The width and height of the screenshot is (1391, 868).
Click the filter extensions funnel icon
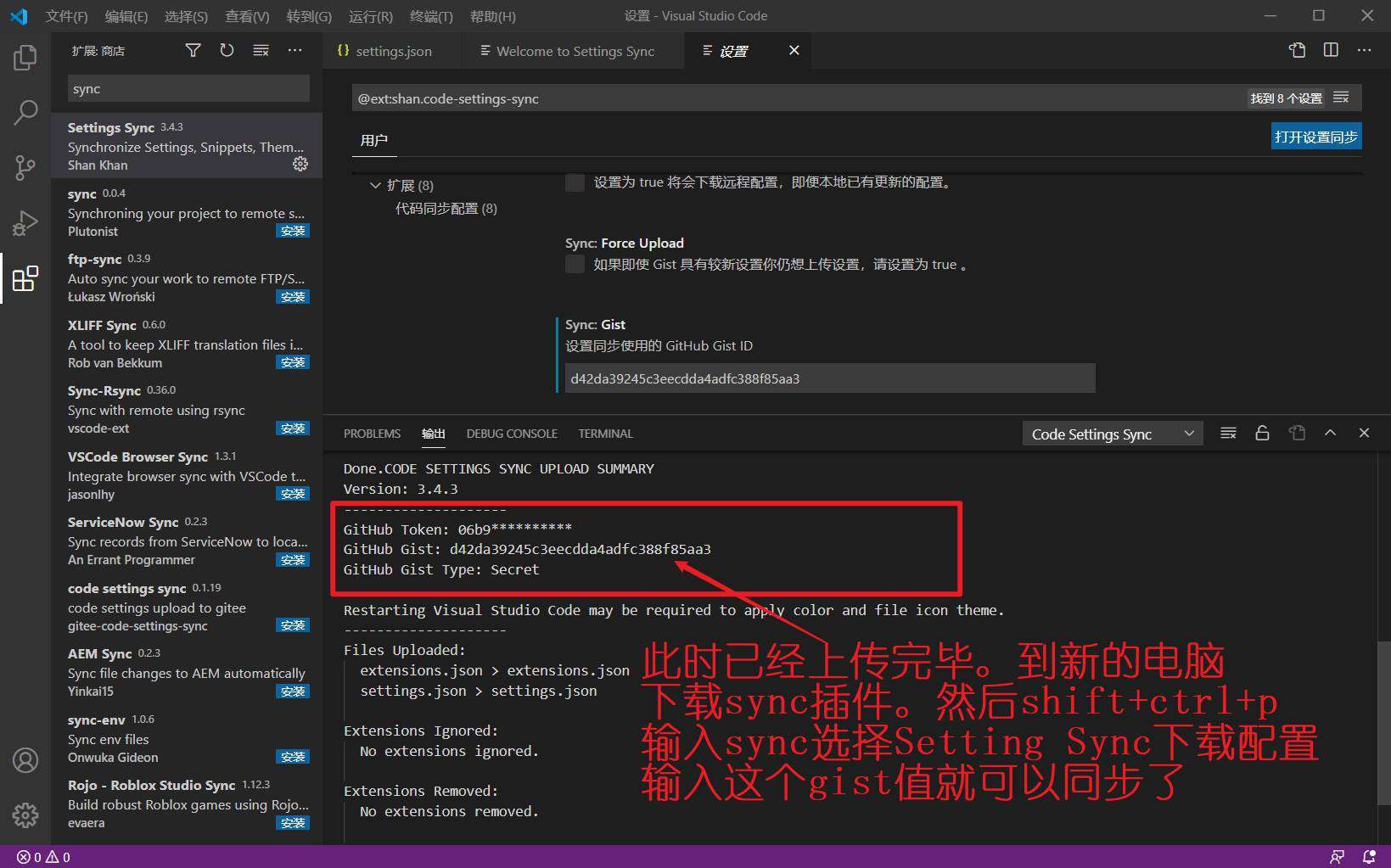coord(194,51)
